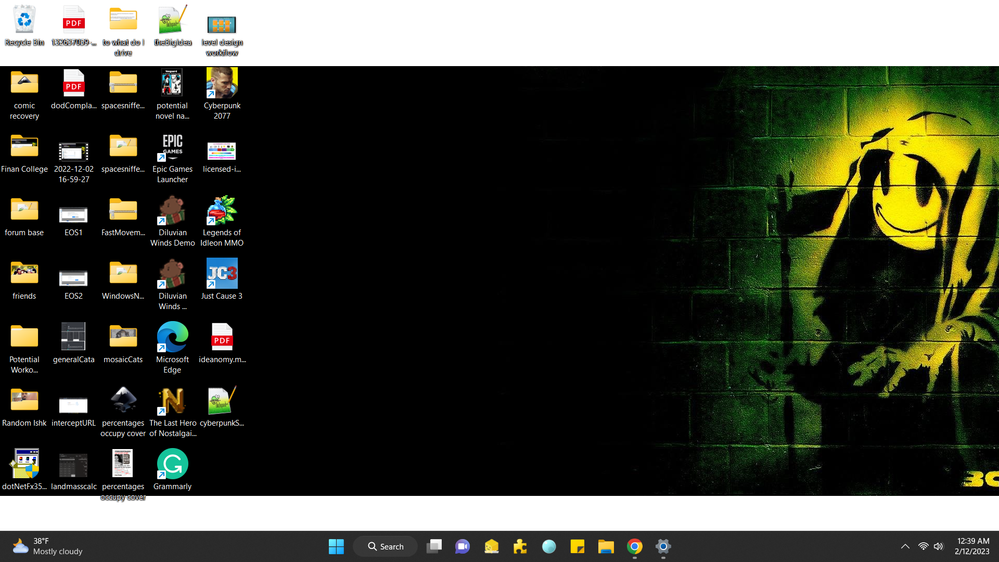
Task: Select the dodCompla... PDF file
Action: tap(74, 89)
